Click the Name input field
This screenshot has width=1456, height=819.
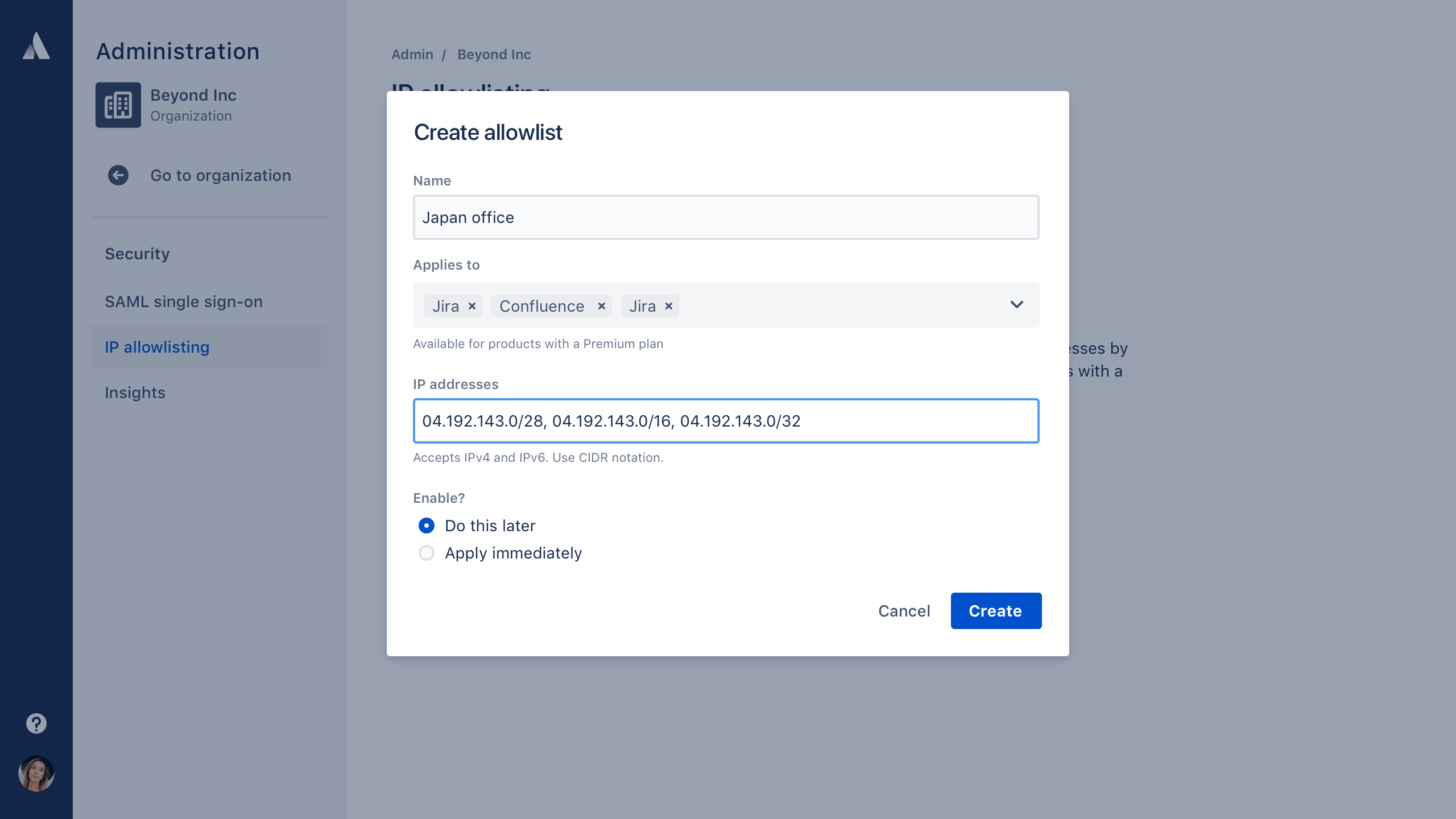[726, 217]
